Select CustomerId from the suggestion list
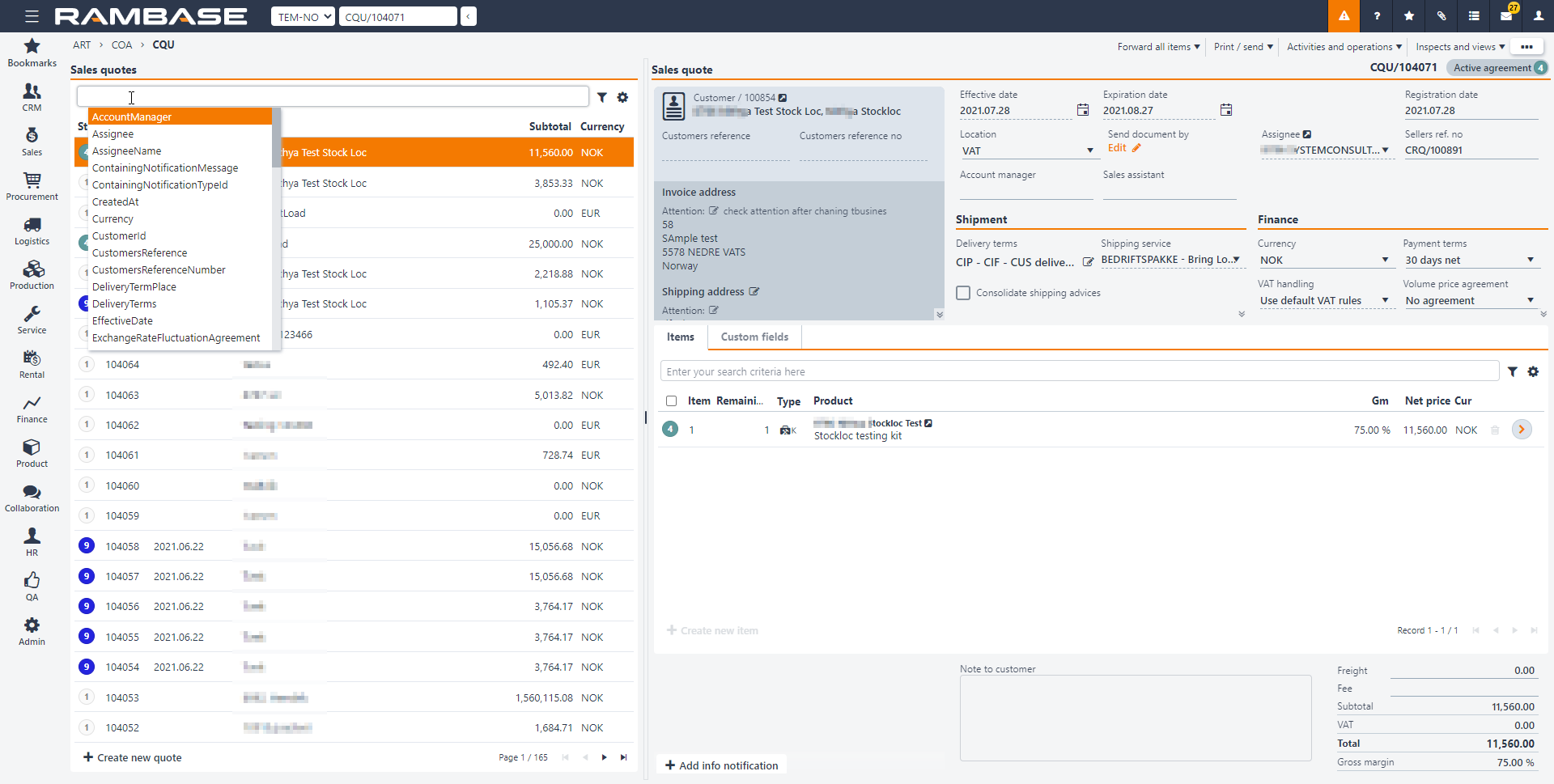This screenshot has height=784, width=1554. pyautogui.click(x=119, y=236)
